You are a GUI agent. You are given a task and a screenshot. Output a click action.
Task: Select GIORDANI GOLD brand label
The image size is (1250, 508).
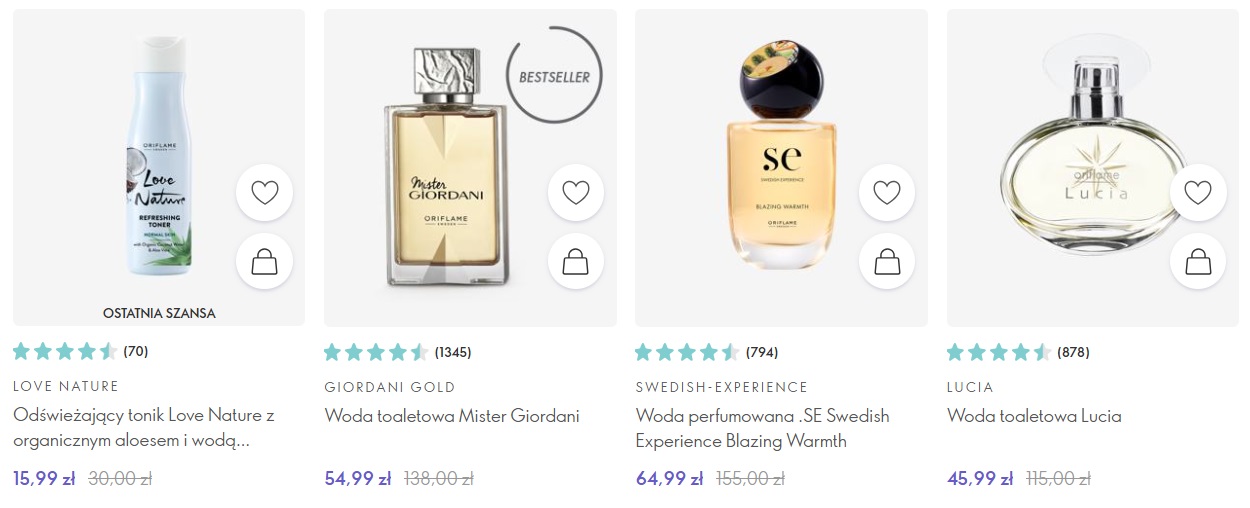pyautogui.click(x=390, y=387)
